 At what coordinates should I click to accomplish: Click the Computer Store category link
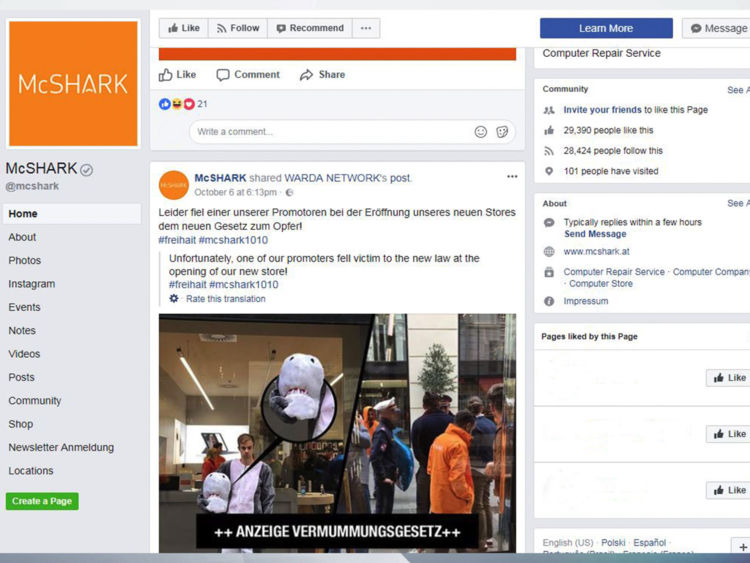[x=601, y=284]
